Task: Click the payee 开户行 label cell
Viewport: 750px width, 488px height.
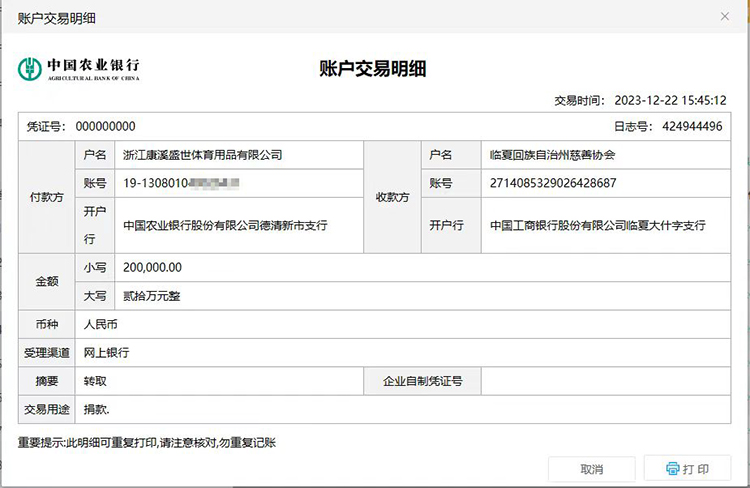Action: coord(451,225)
